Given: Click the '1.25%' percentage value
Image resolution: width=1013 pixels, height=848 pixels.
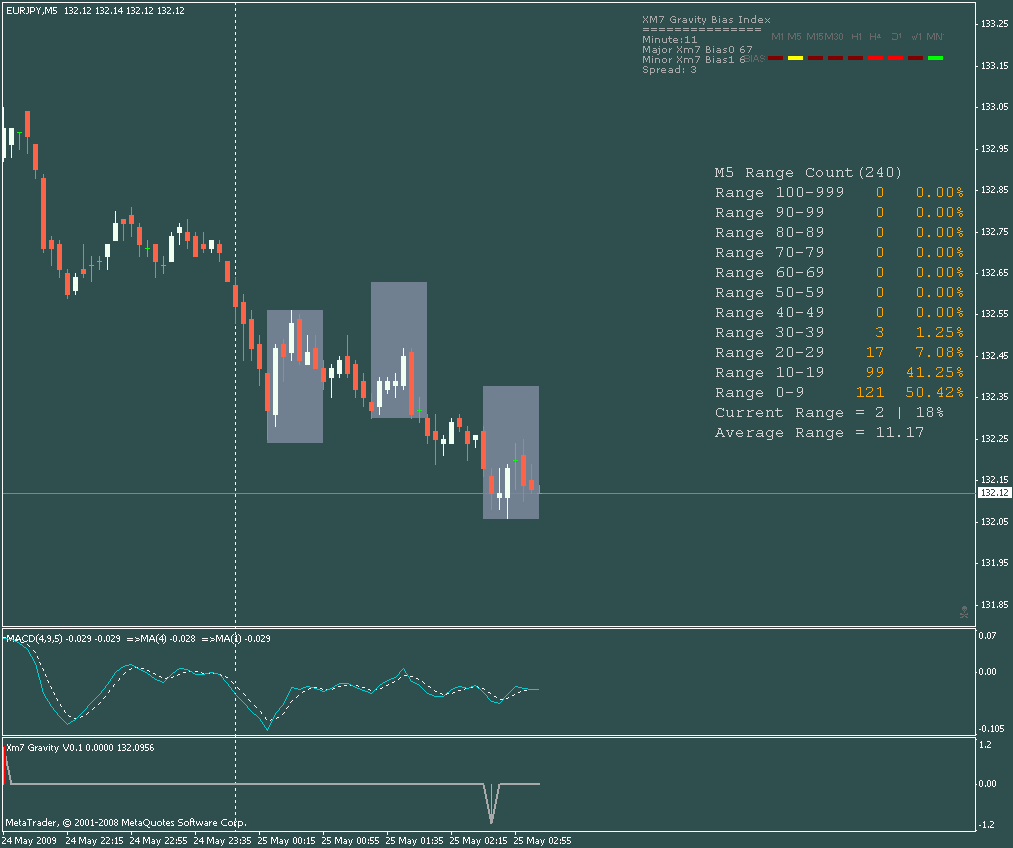Looking at the screenshot, I should tap(940, 333).
